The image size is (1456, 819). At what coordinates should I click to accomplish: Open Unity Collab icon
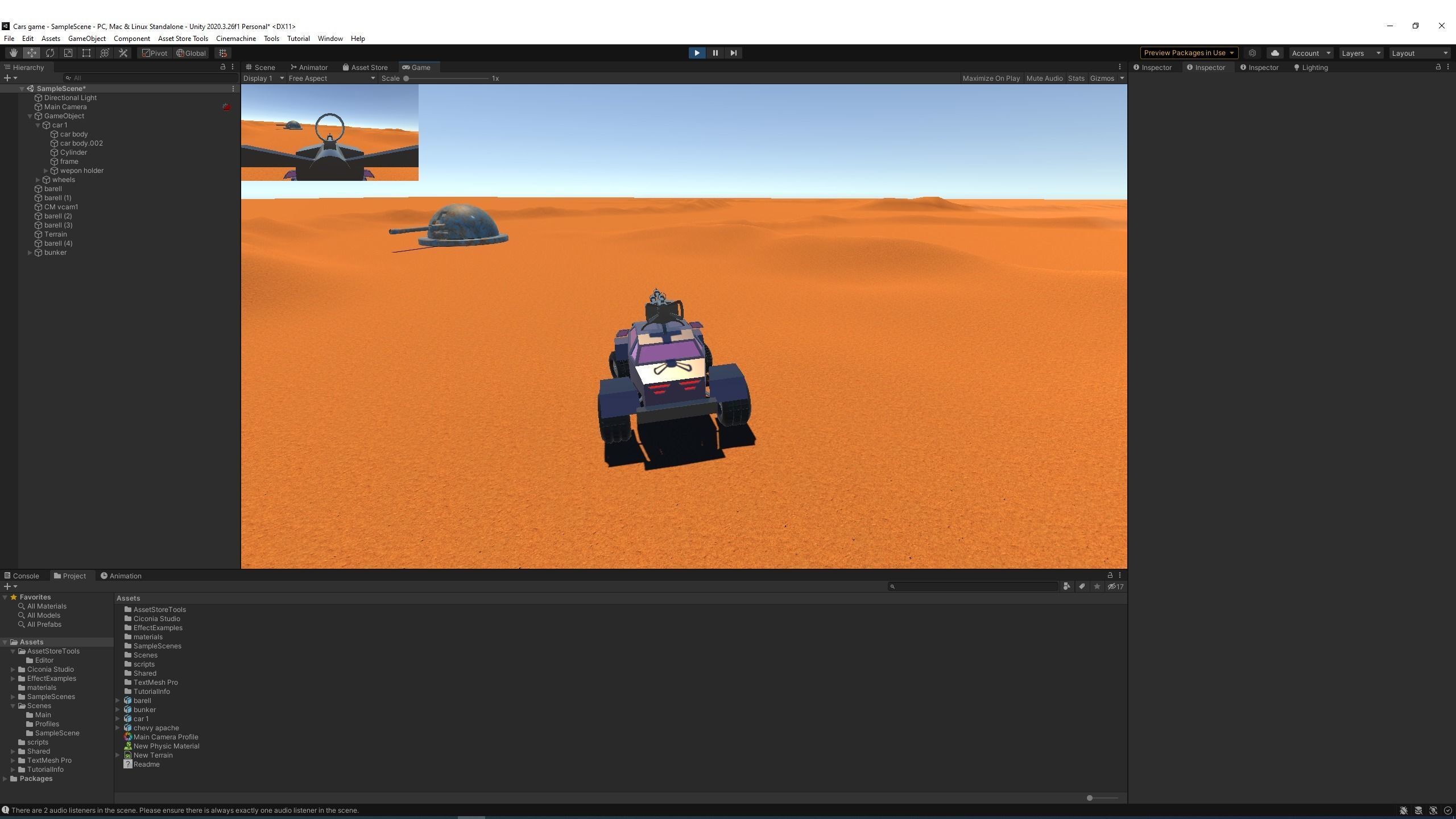[x=1252, y=53]
